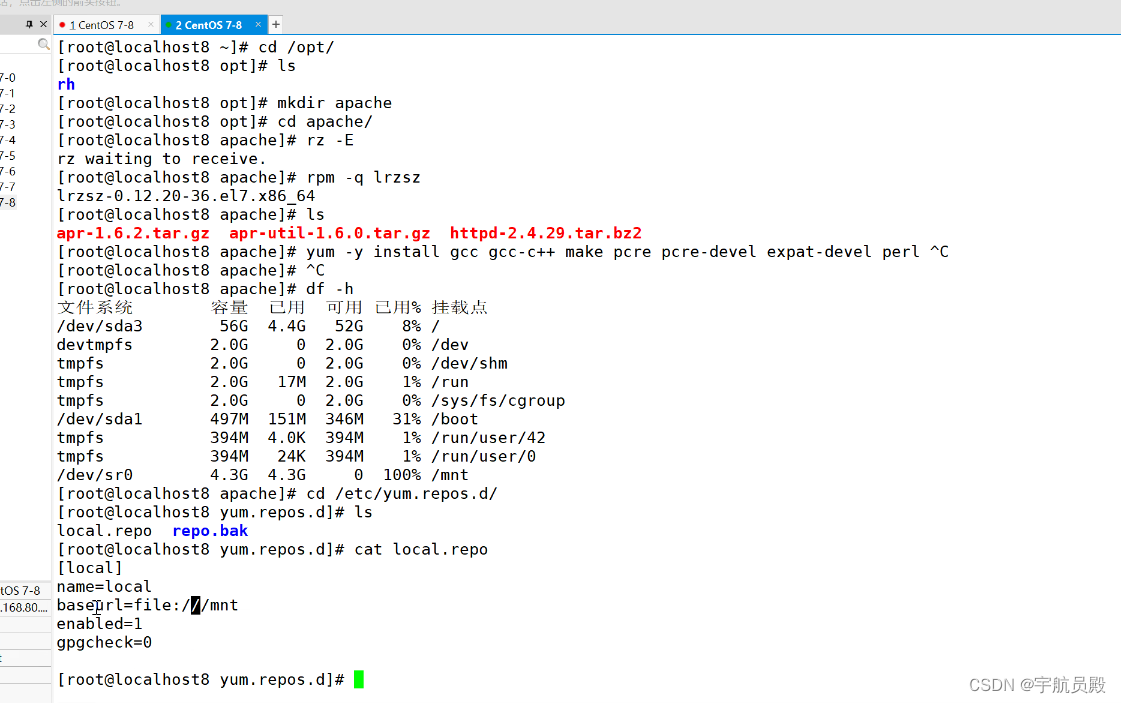The height and width of the screenshot is (703, 1121).
Task: Pick session 7-5 from the list
Action: coord(8,156)
